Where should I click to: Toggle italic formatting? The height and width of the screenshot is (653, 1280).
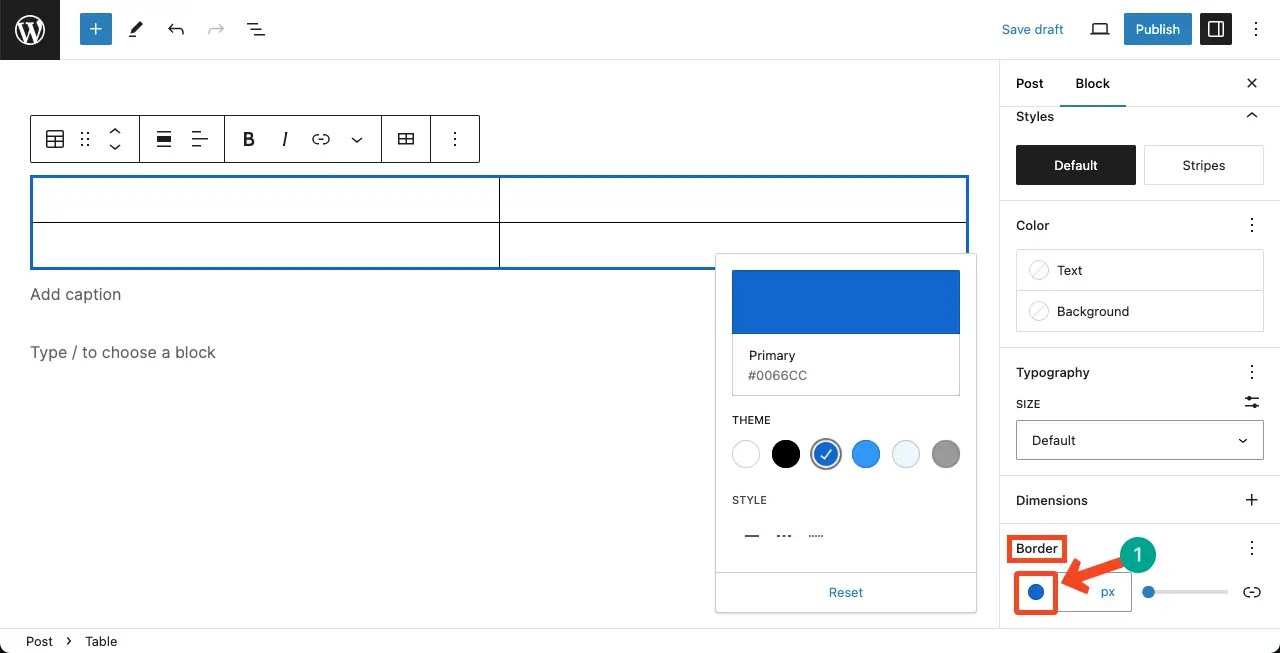285,139
